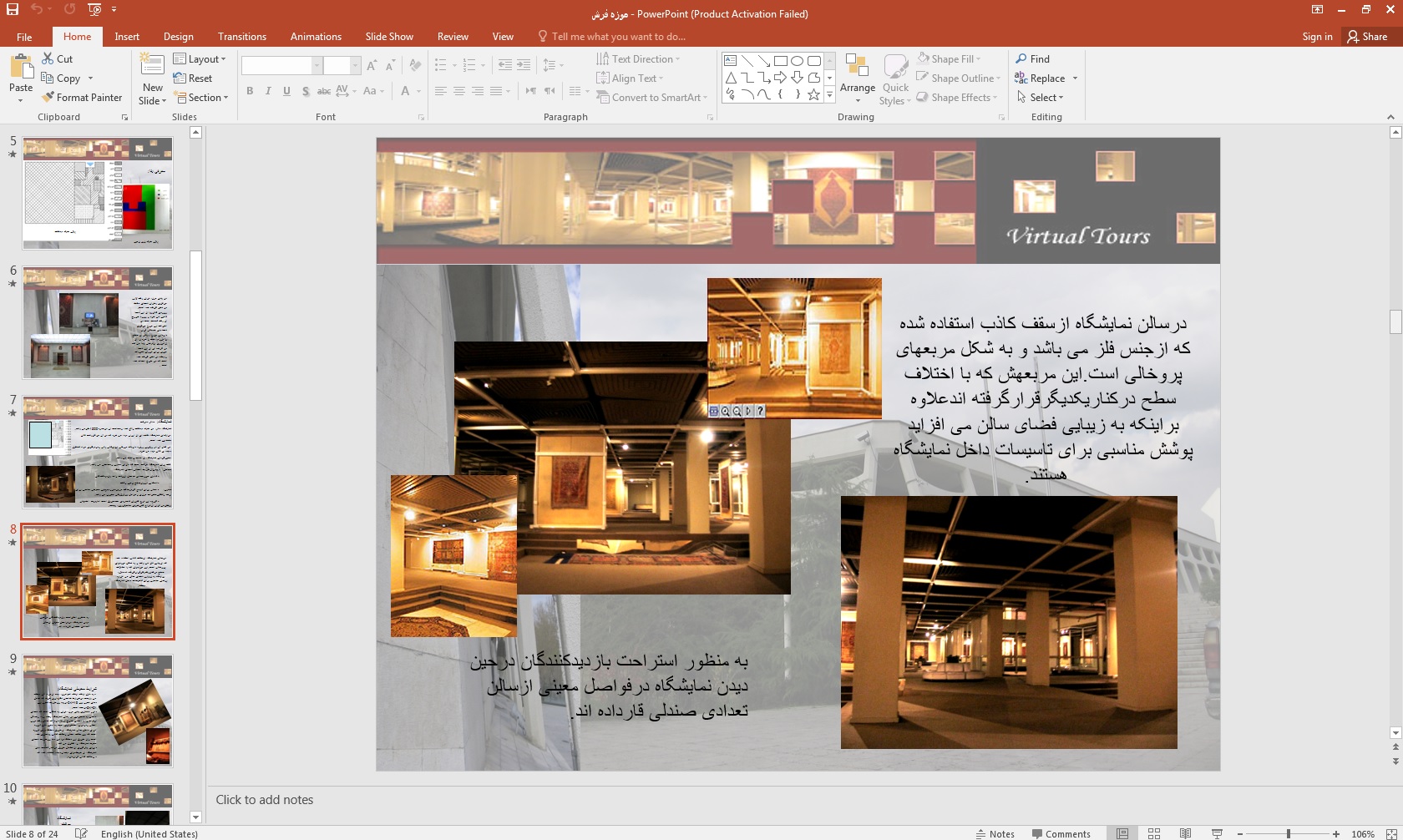Toggle the Notes pane
Viewport: 1403px width, 840px height.
click(x=995, y=833)
